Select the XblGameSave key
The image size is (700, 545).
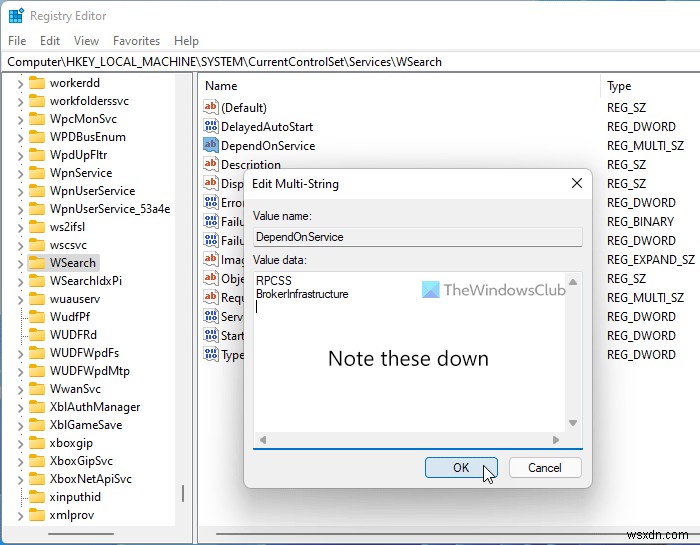[86, 425]
